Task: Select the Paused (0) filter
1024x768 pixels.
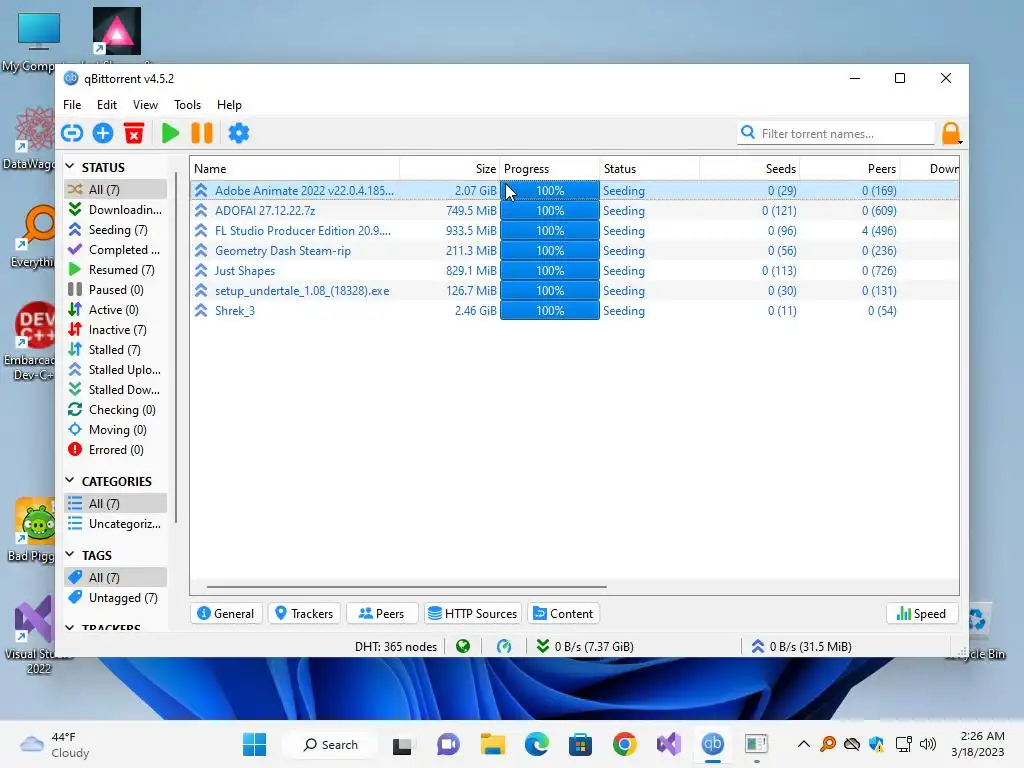Action: pos(116,289)
